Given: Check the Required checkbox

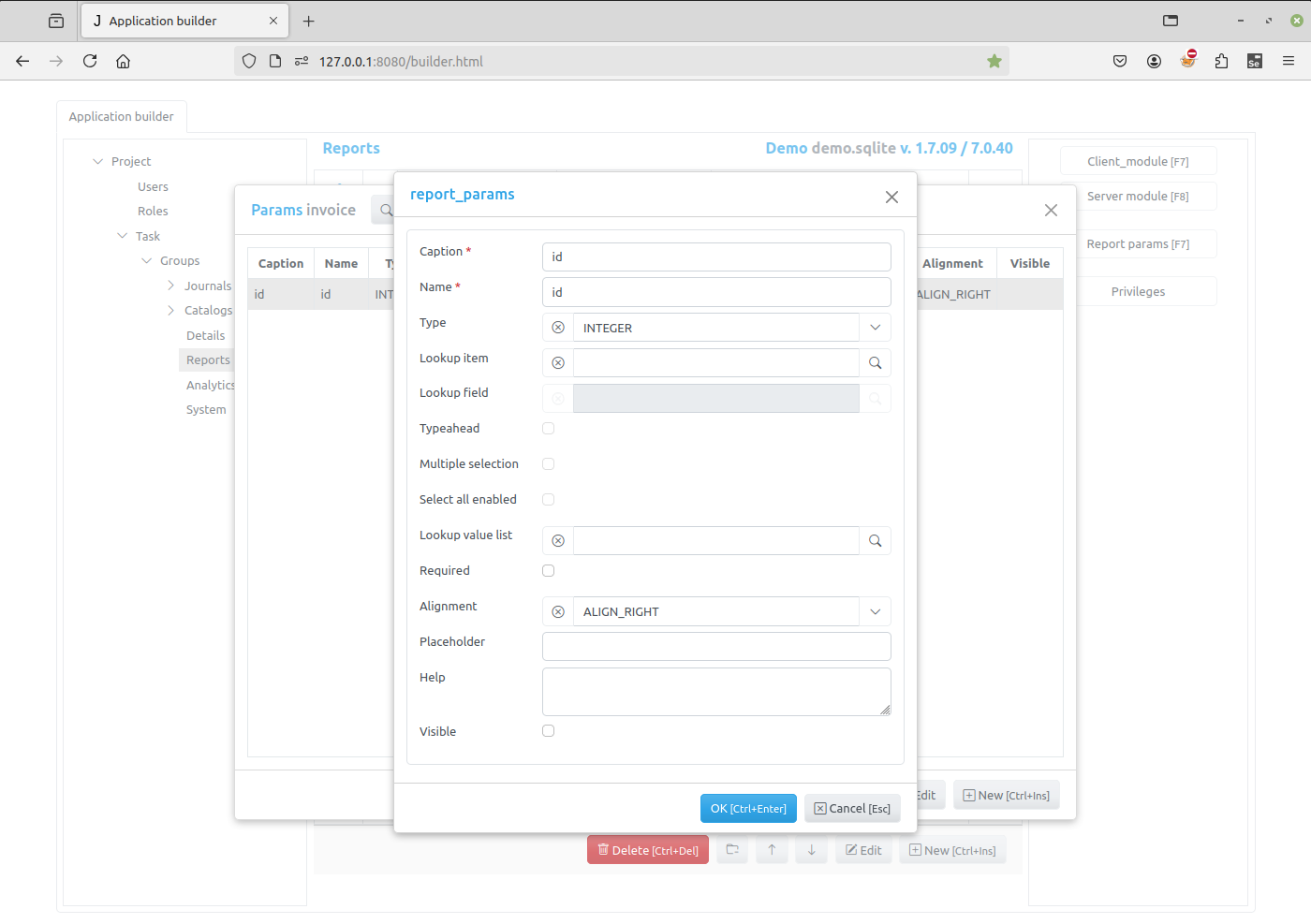Looking at the screenshot, I should 549,571.
